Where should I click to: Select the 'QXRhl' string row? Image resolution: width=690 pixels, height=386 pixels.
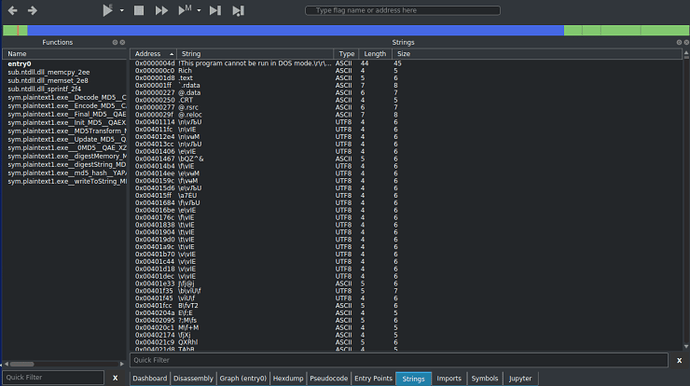tap(406, 342)
